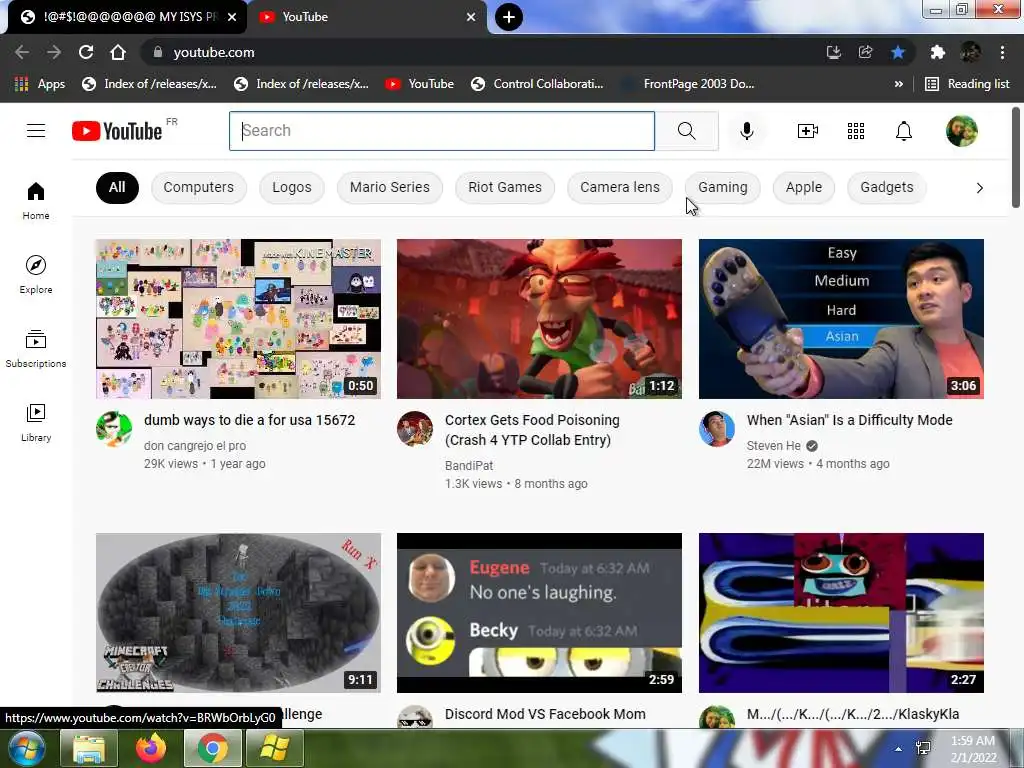Show more filter chips with right arrow
Screen dimensions: 1024x768
[979, 188]
